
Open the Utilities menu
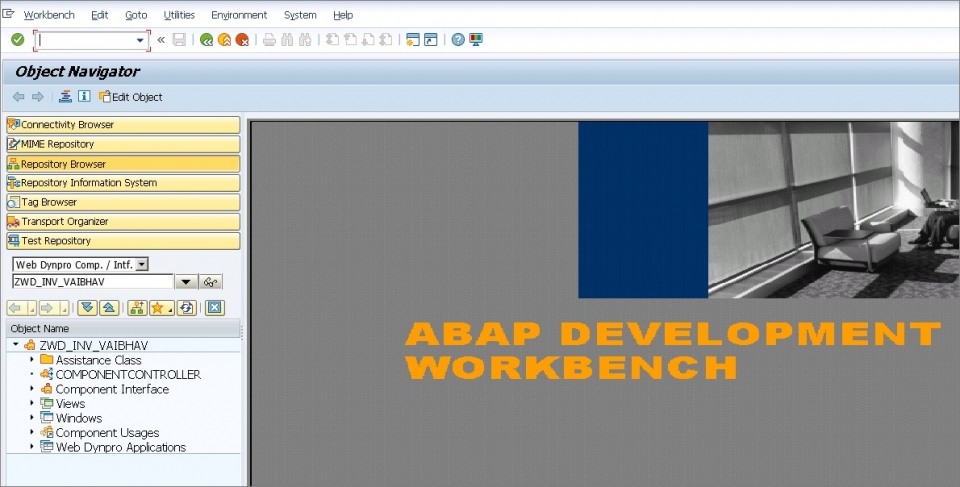pos(179,15)
